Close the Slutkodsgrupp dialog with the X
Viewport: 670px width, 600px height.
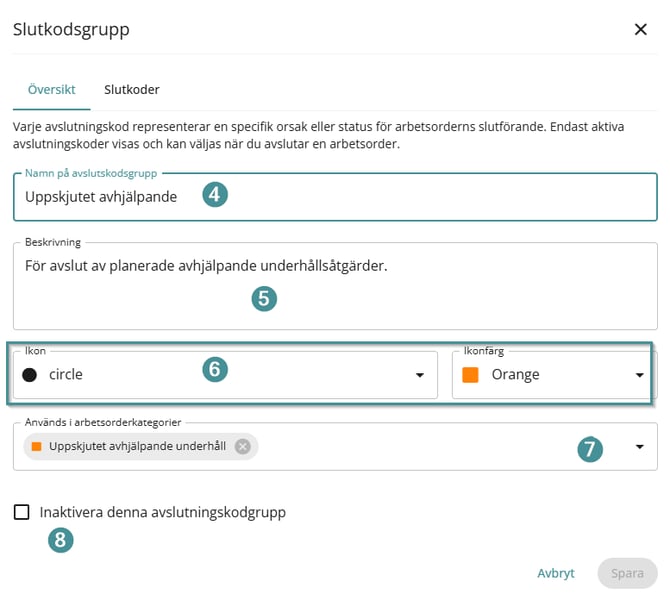(640, 29)
